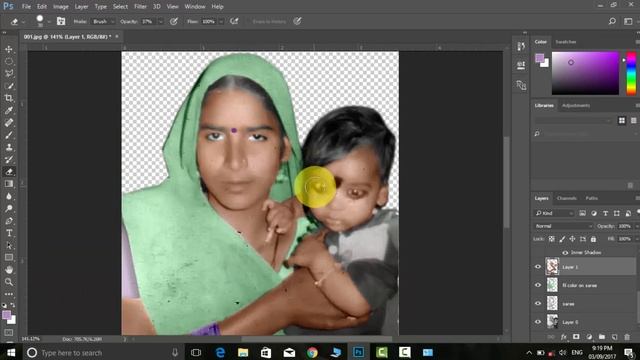Hide Layer 1 with its eye icon
Image resolution: width=640 pixels, height=360 pixels.
(538, 267)
